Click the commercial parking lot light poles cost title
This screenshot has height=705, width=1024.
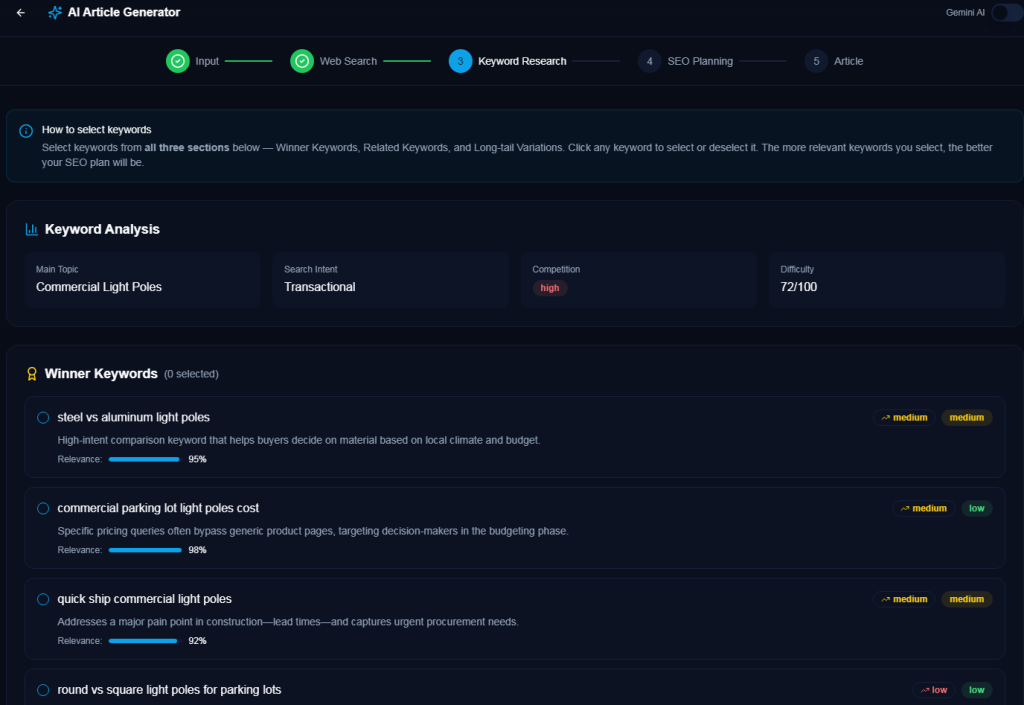[x=158, y=508]
